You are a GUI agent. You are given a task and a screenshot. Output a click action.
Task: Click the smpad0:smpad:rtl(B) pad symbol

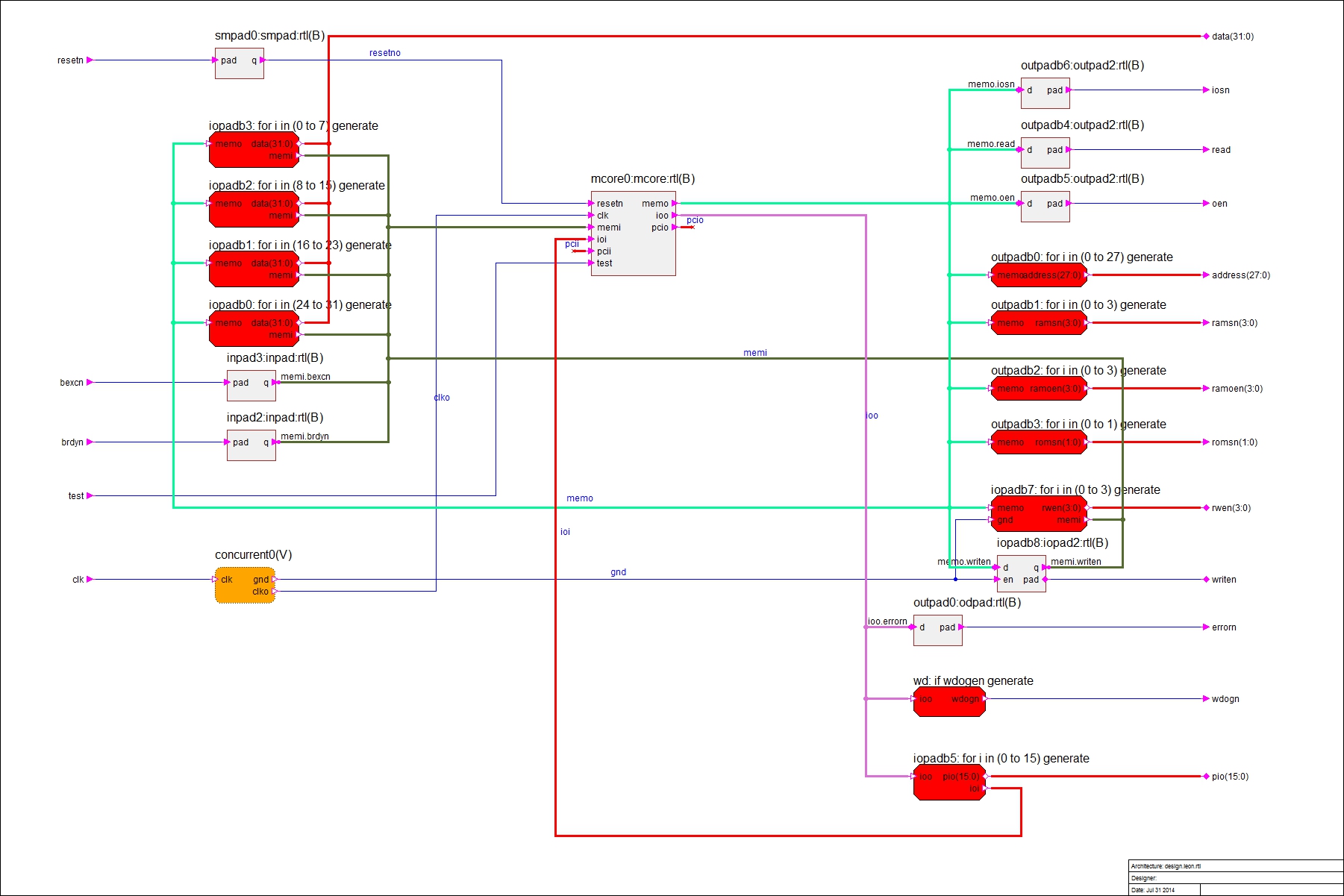pyautogui.click(x=238, y=63)
